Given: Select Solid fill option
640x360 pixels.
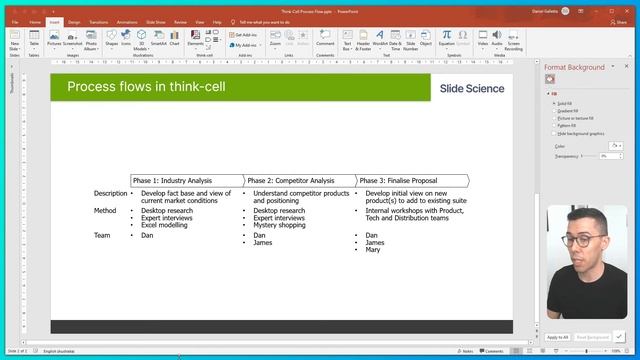Looking at the screenshot, I should [x=563, y=104].
